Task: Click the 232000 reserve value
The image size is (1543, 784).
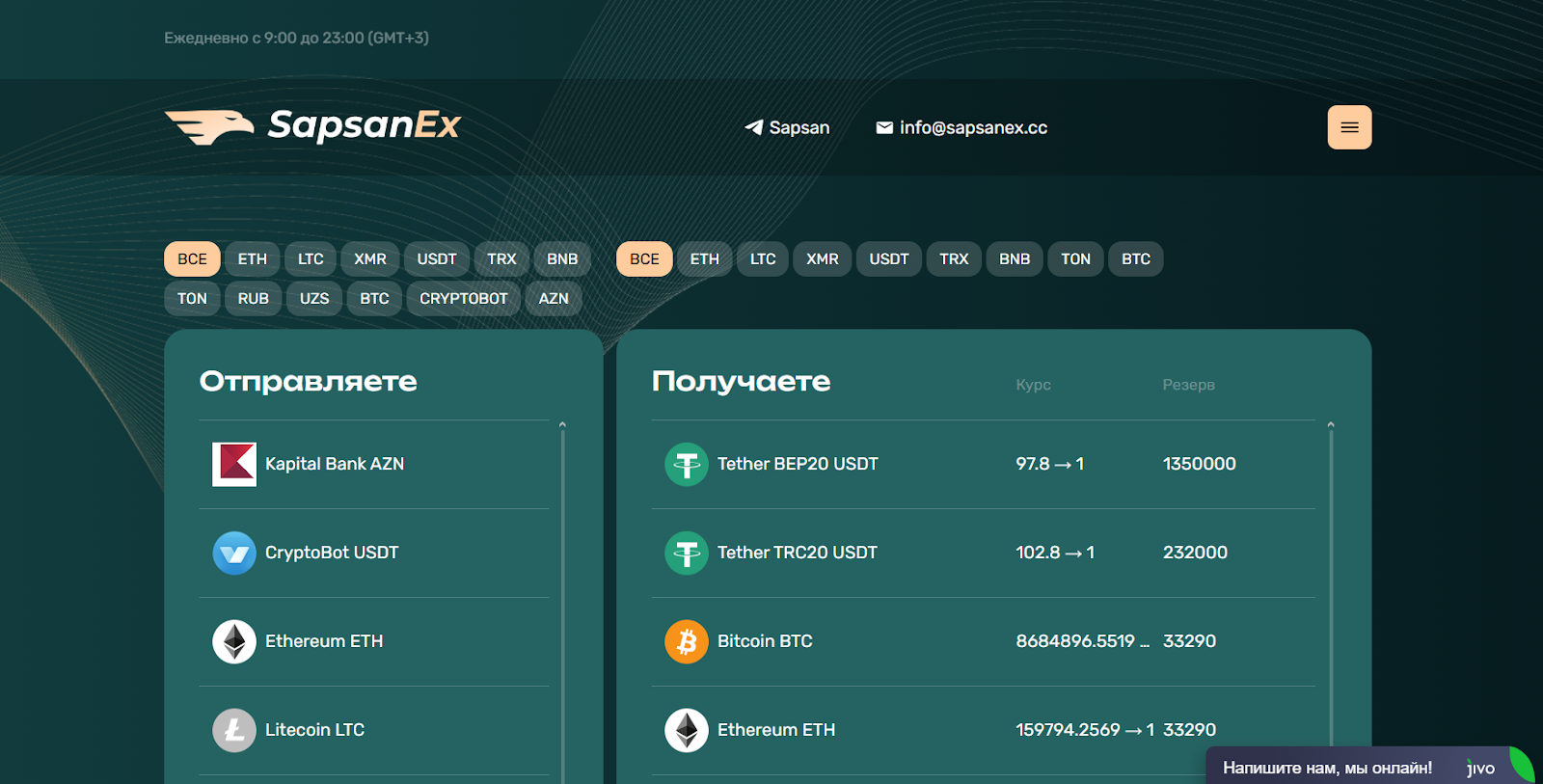Action: click(x=1196, y=553)
